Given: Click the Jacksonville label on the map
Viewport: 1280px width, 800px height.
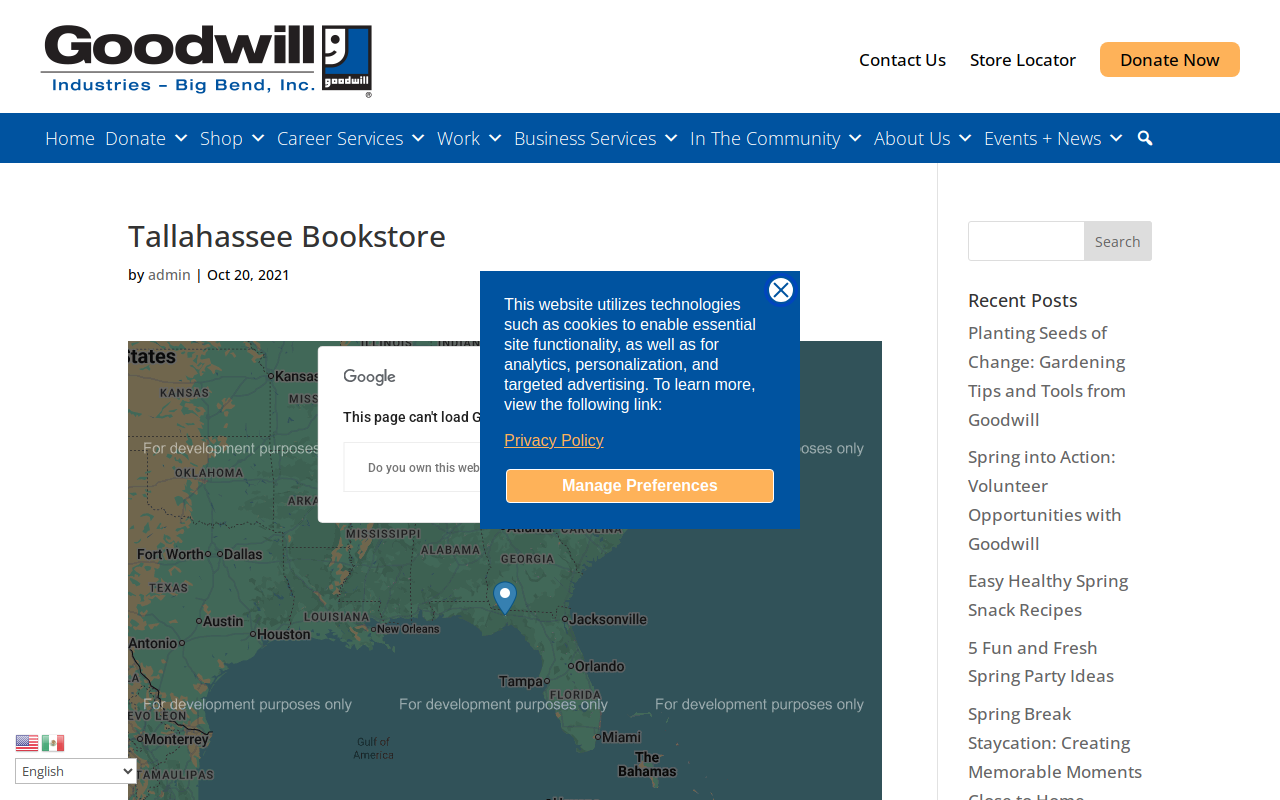Looking at the screenshot, I should click(607, 619).
